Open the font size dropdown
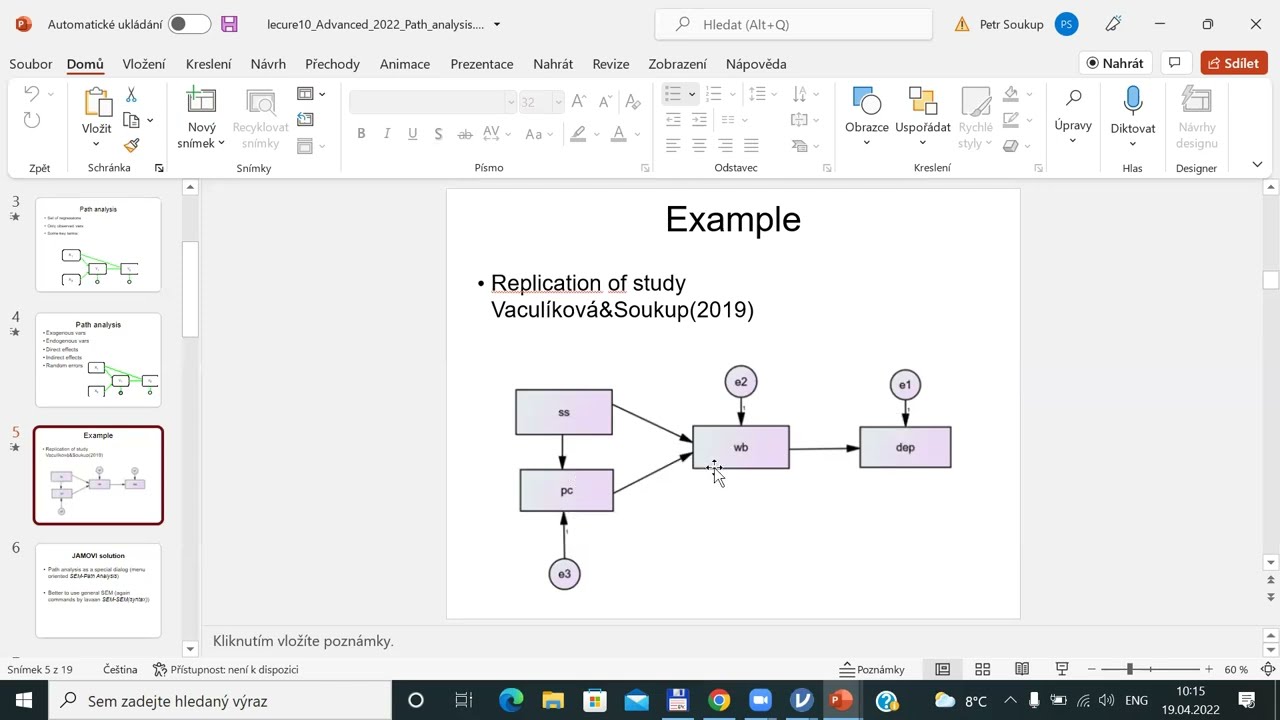 [558, 102]
